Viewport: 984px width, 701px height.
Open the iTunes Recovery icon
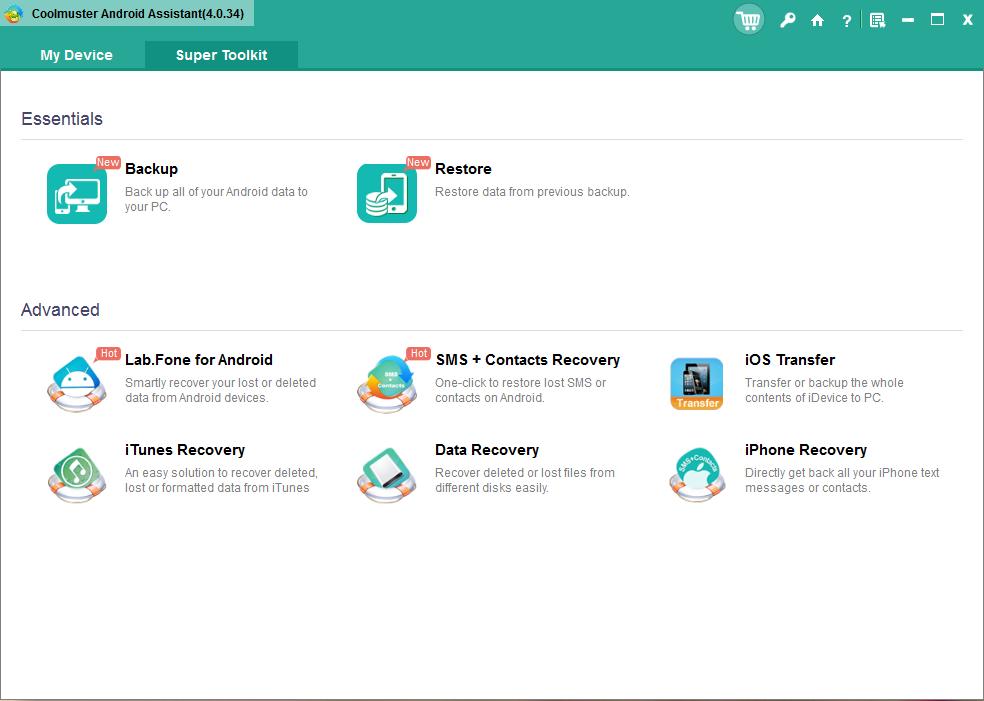point(77,474)
